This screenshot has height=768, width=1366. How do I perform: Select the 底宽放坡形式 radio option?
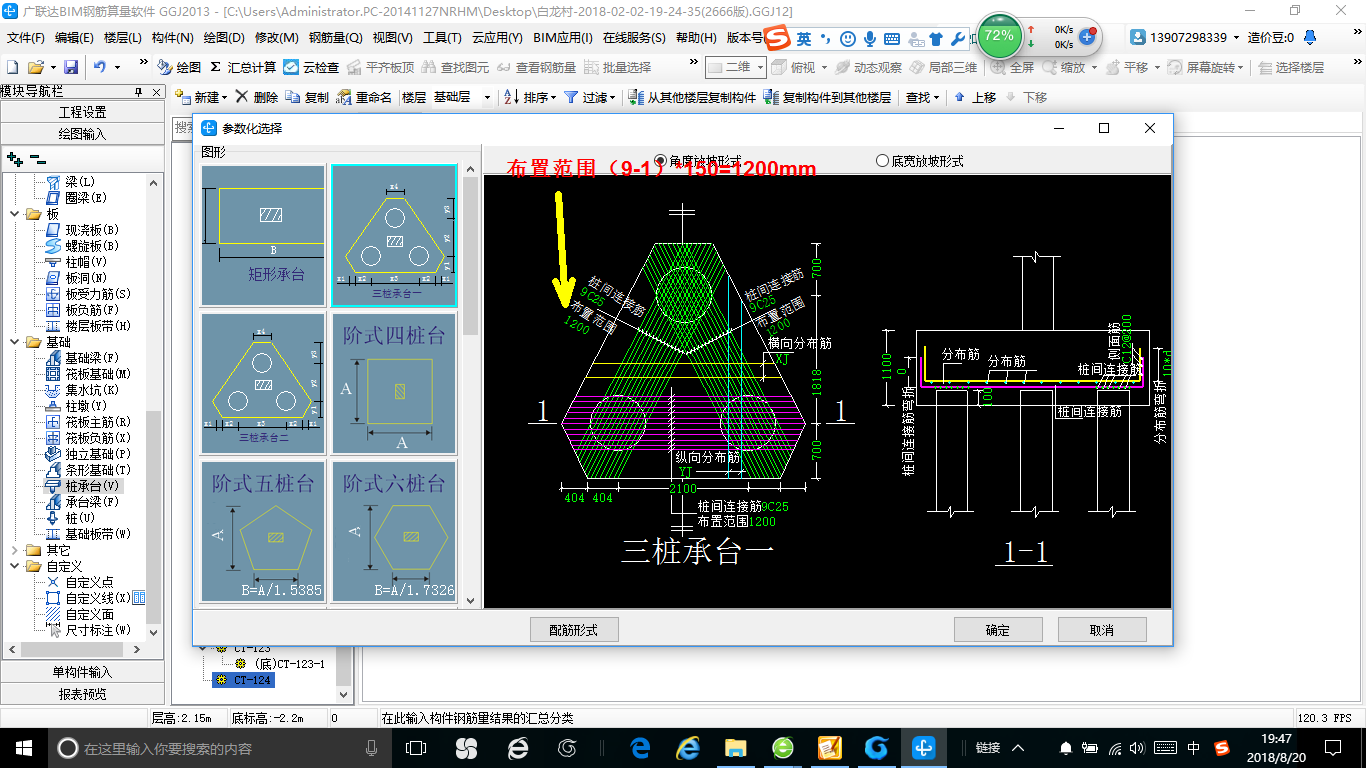(x=920, y=160)
